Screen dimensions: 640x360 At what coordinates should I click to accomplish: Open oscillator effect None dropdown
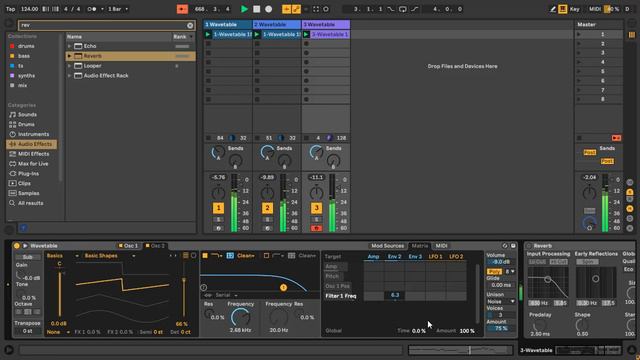[x=58, y=332]
